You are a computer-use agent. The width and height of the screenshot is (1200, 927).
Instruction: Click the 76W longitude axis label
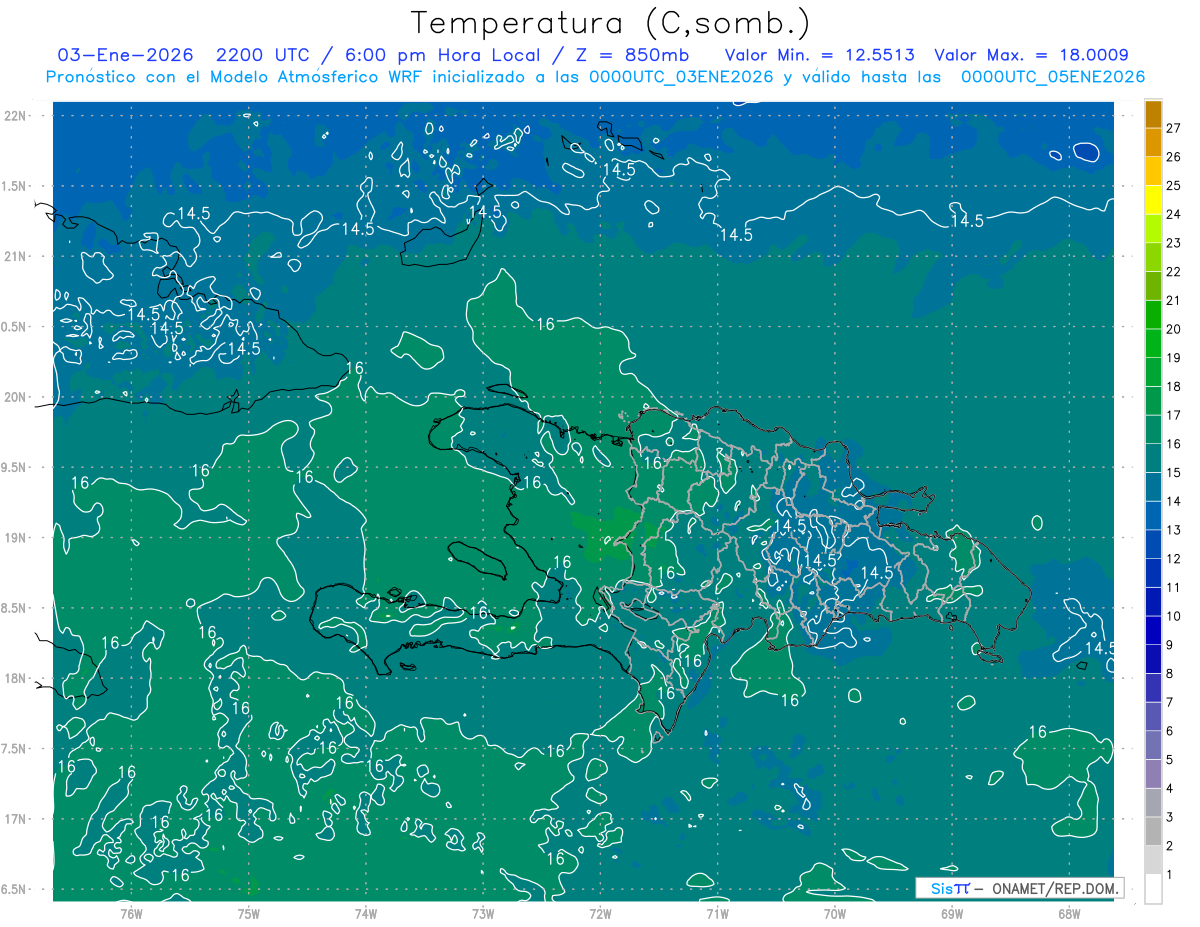[x=131, y=913]
